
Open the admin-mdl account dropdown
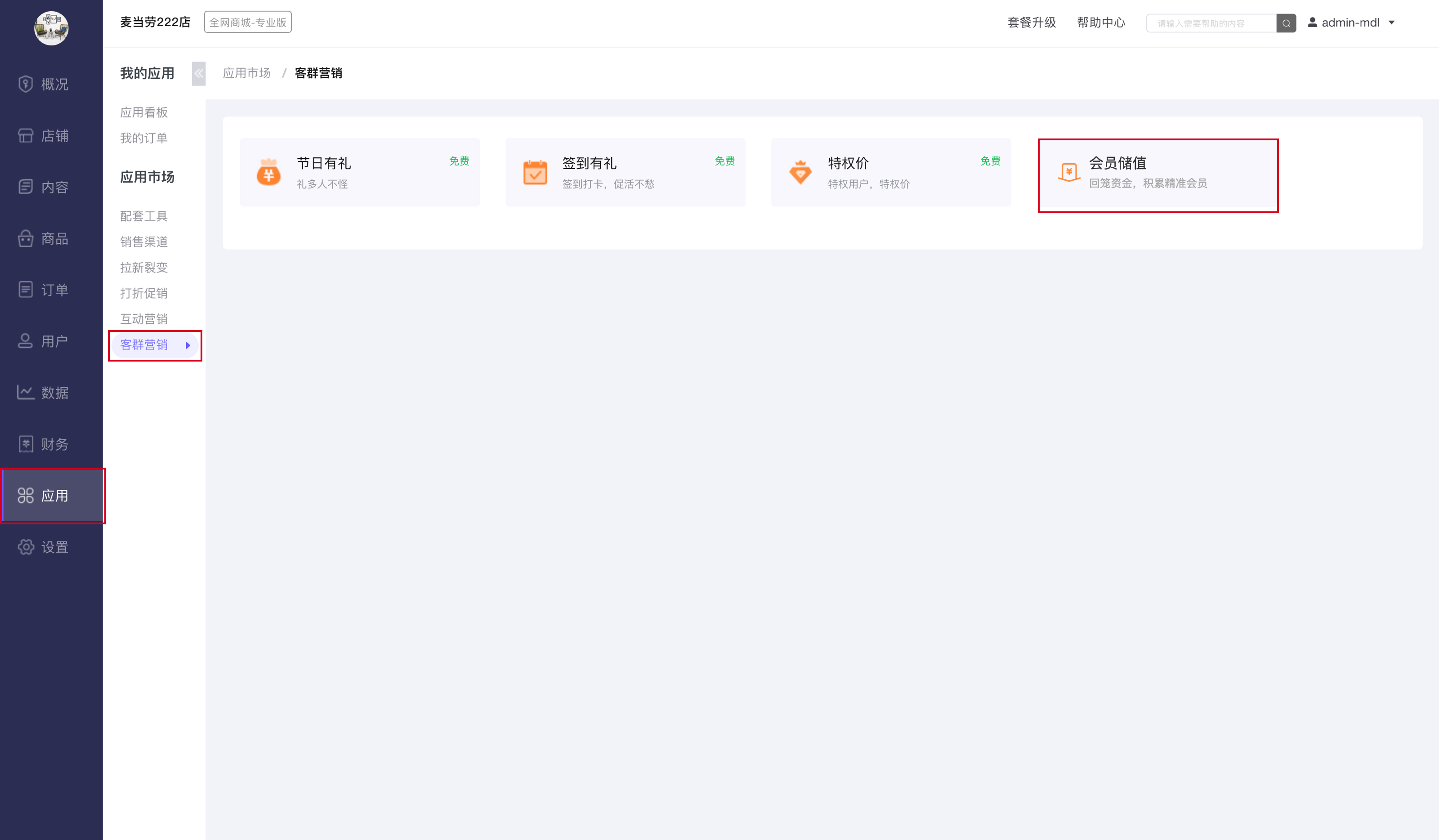pos(1352,23)
